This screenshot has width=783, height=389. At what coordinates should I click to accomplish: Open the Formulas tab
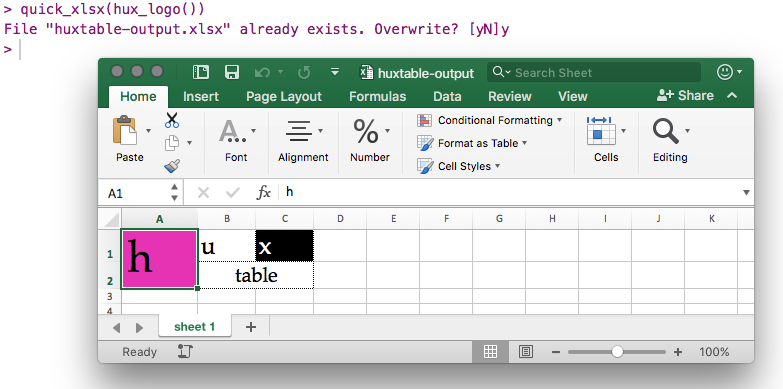click(378, 96)
